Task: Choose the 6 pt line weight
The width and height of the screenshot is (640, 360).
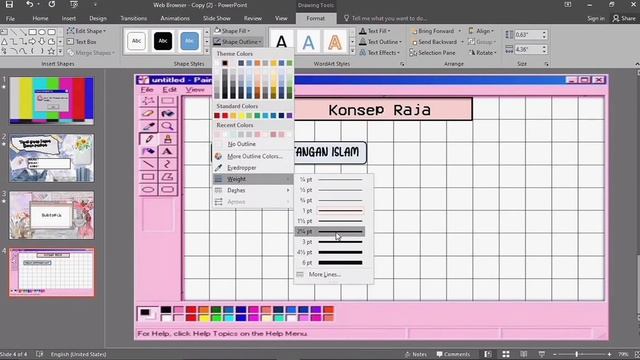Action: [x=330, y=263]
